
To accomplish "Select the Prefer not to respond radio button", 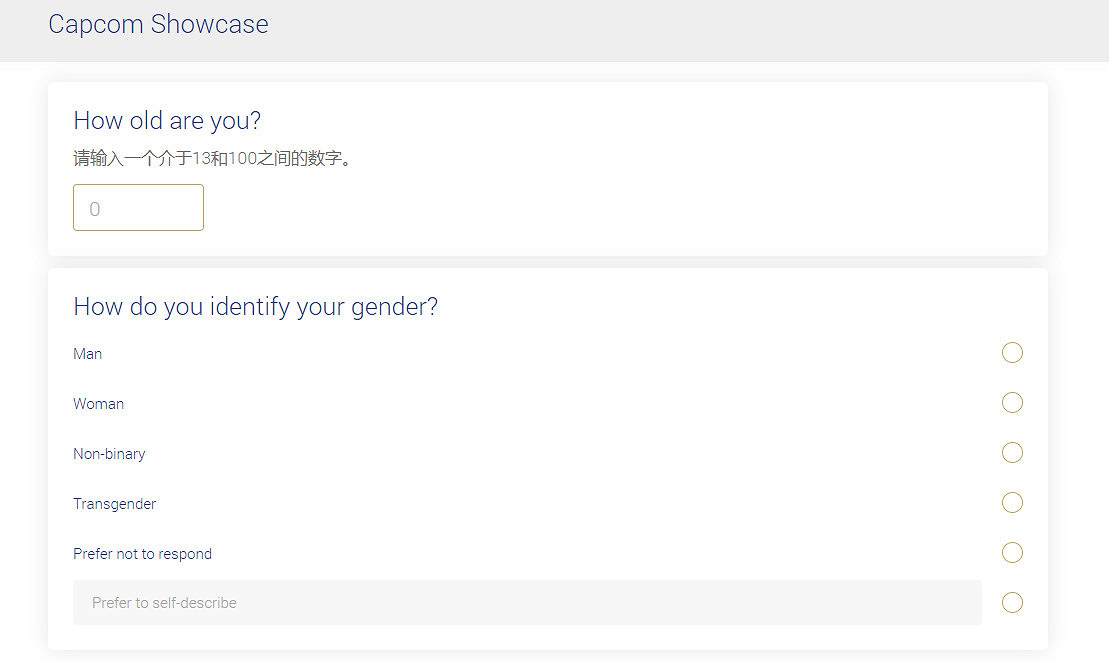I will tap(1012, 553).
